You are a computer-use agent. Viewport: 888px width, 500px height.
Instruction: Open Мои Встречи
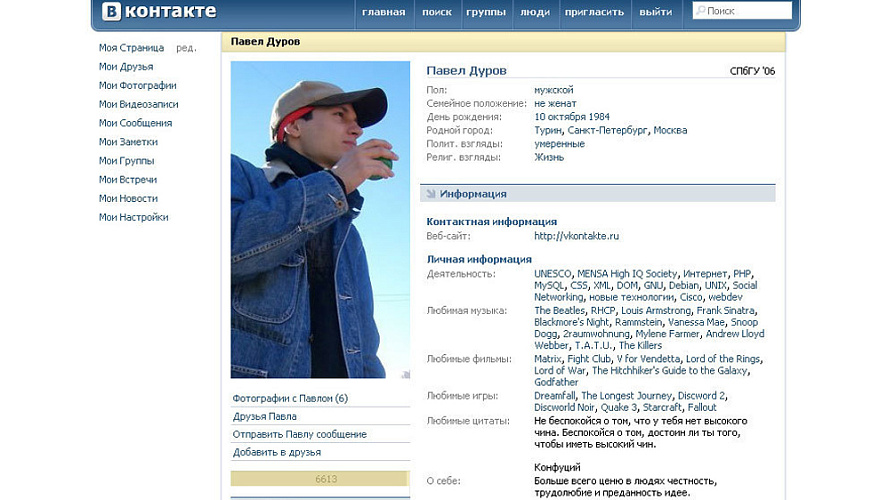point(128,180)
